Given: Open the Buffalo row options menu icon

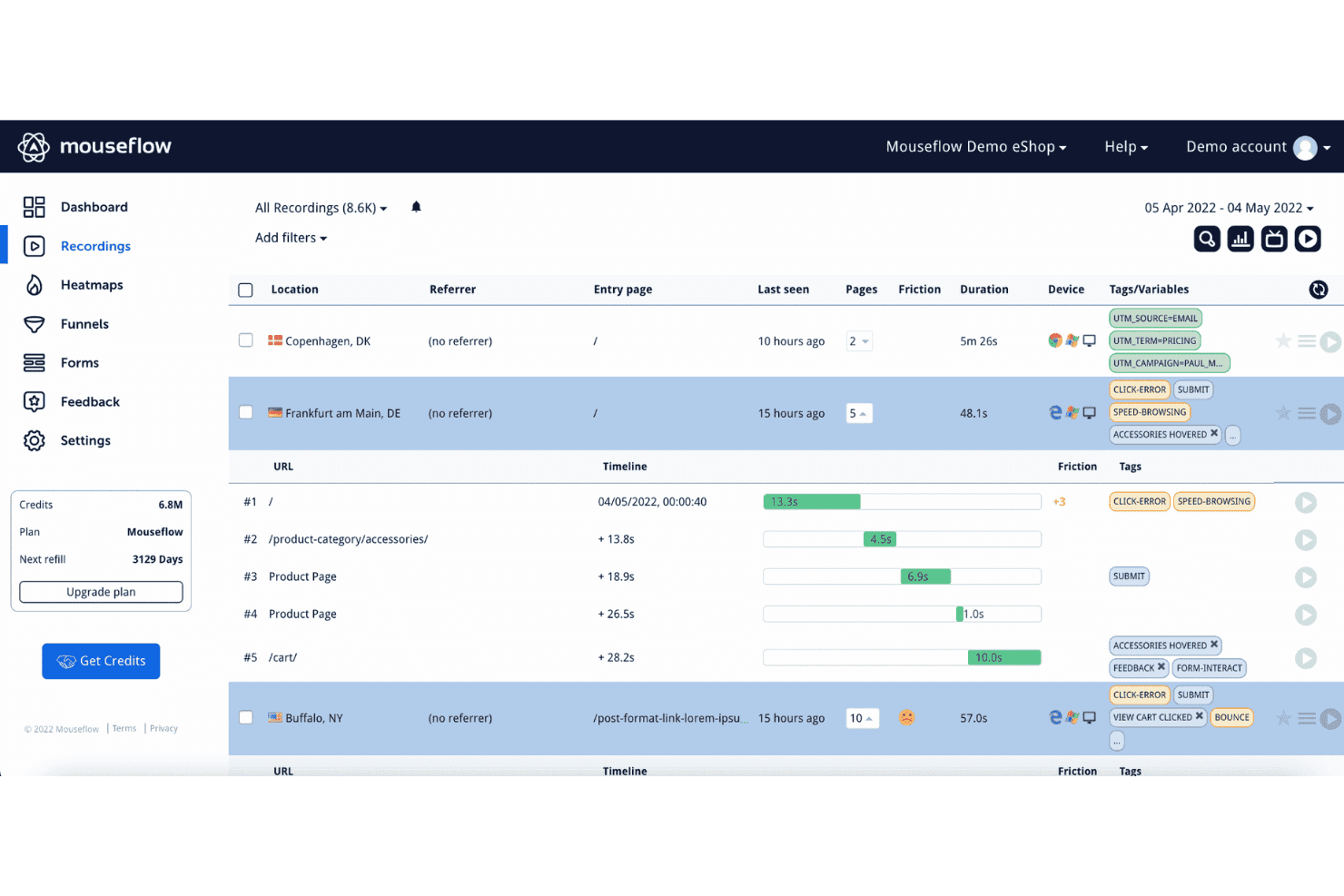Looking at the screenshot, I should 1307,718.
